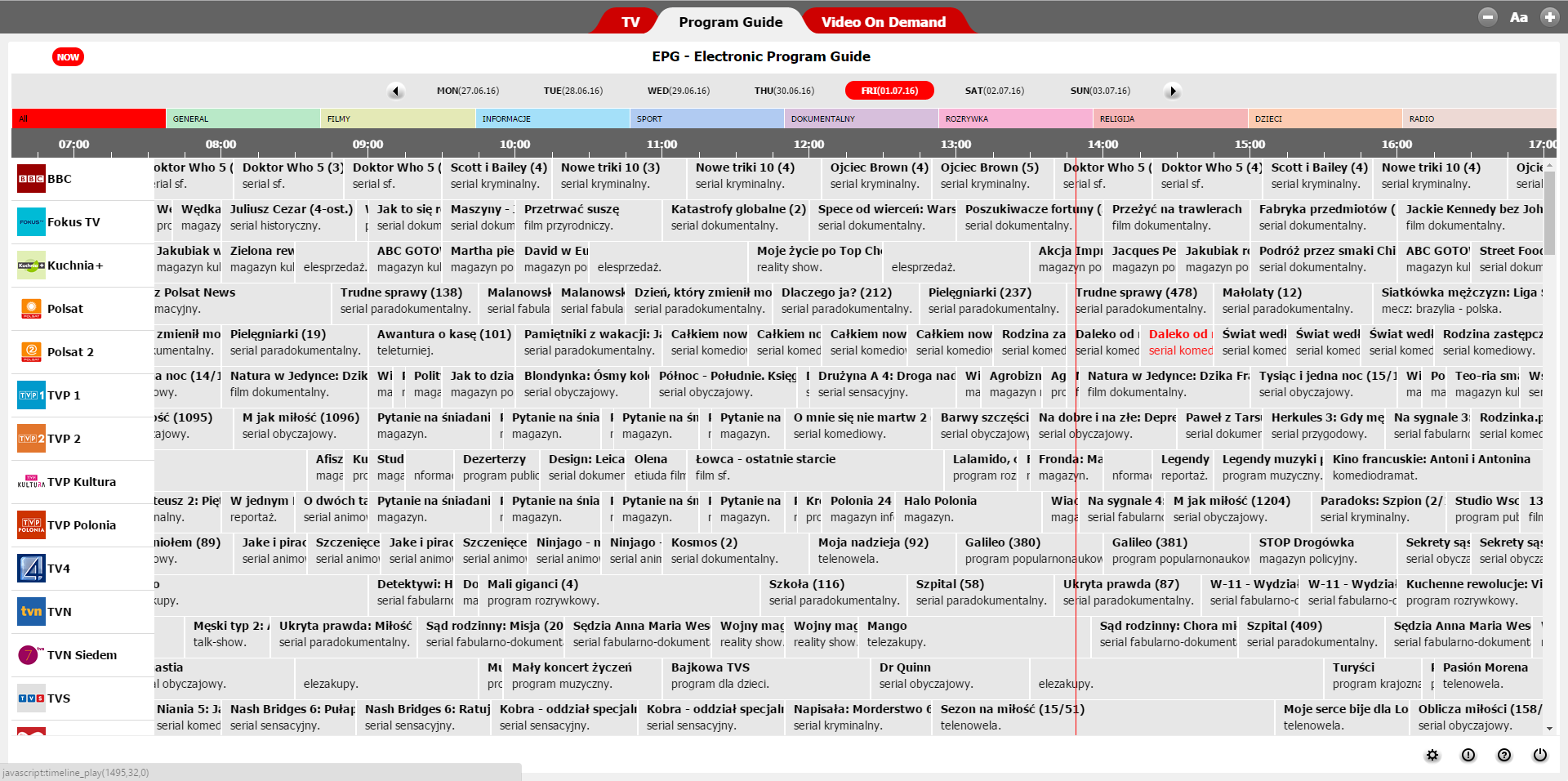
Task: Select WED(29.06.16) day
Action: [679, 91]
